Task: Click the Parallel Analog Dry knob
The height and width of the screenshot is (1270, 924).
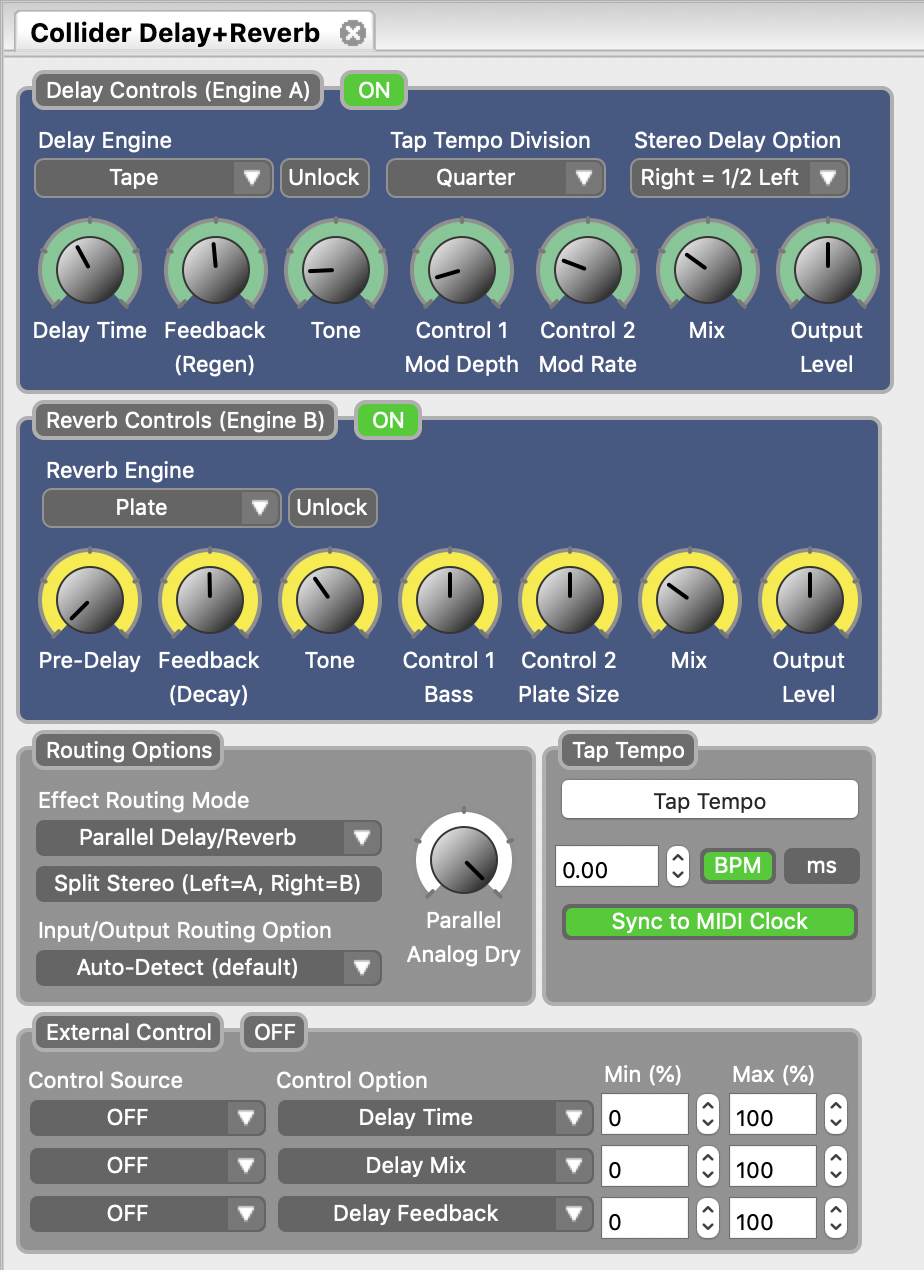Action: pos(463,860)
